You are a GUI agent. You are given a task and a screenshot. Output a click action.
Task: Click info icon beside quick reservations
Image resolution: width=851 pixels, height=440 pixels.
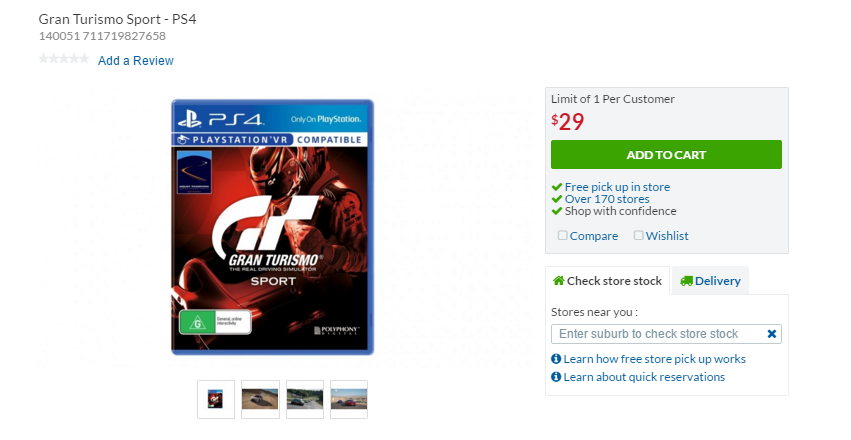coord(556,377)
